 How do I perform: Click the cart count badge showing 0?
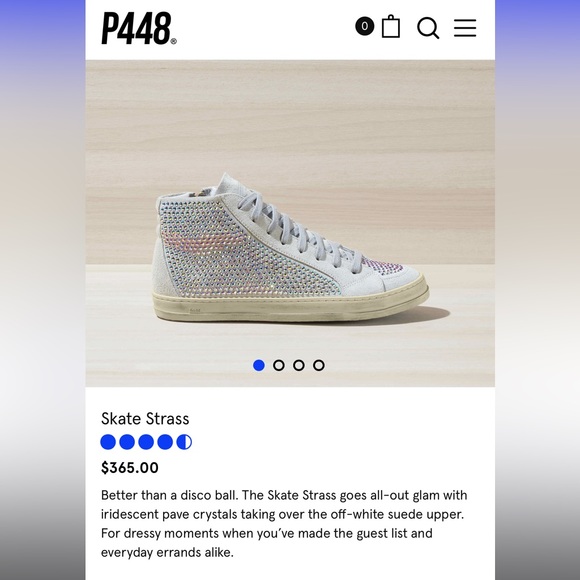tap(365, 26)
